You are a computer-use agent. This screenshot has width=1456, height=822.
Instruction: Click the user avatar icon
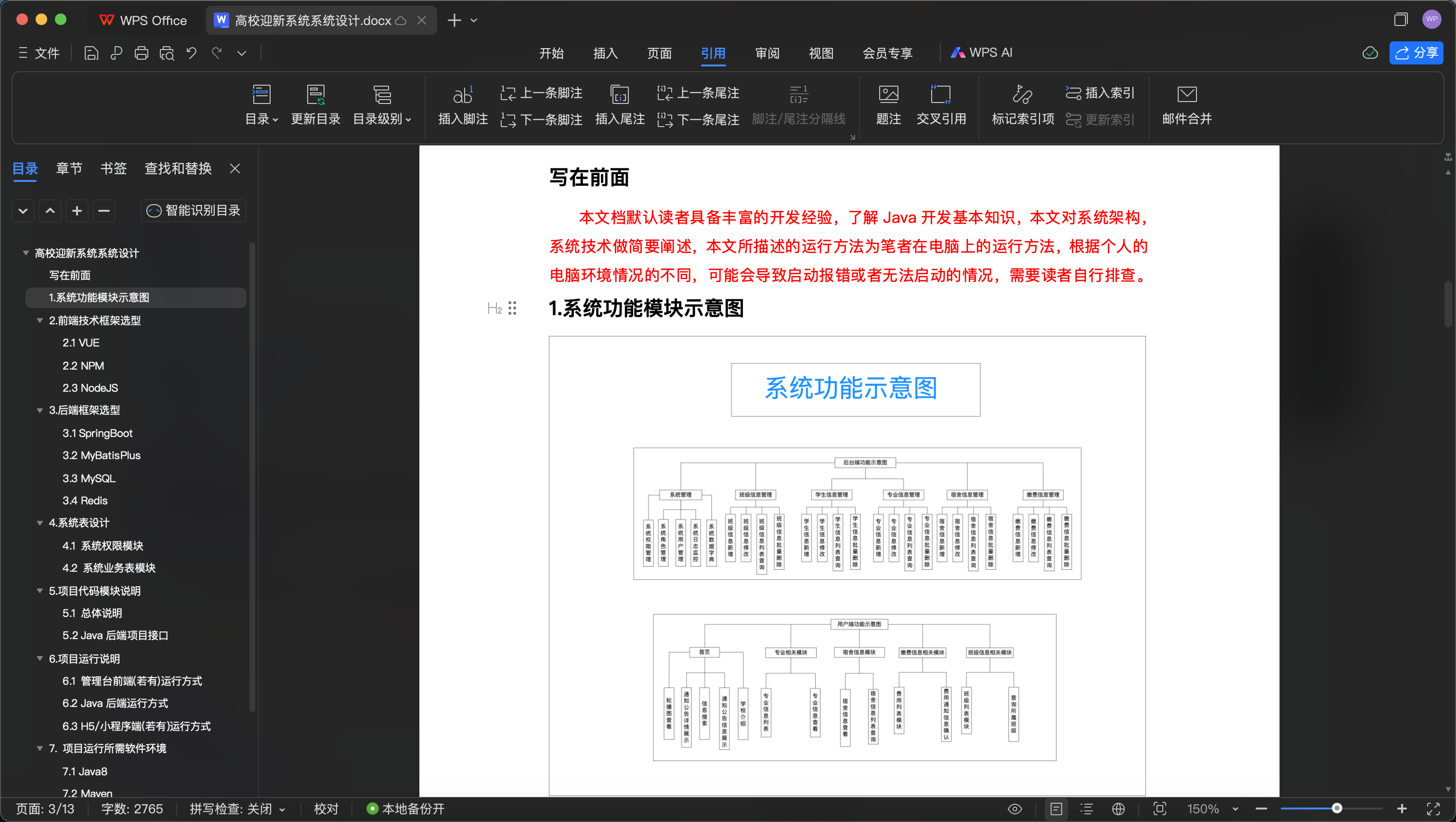point(1432,19)
